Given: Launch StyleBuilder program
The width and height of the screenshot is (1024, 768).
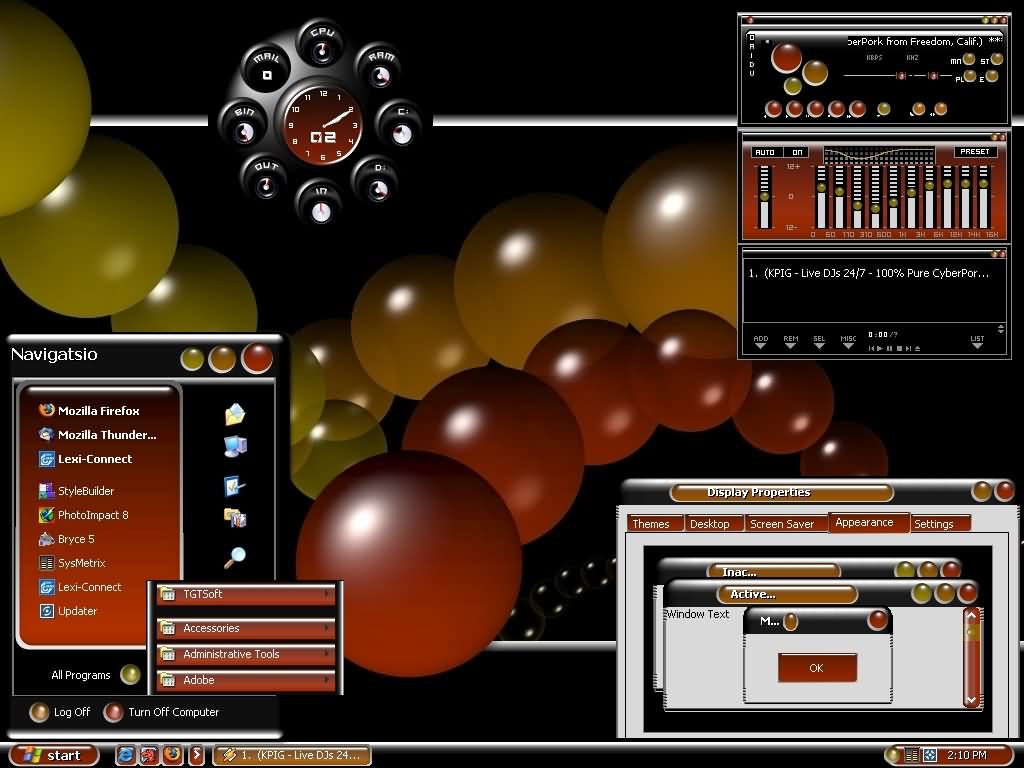Looking at the screenshot, I should [x=77, y=490].
